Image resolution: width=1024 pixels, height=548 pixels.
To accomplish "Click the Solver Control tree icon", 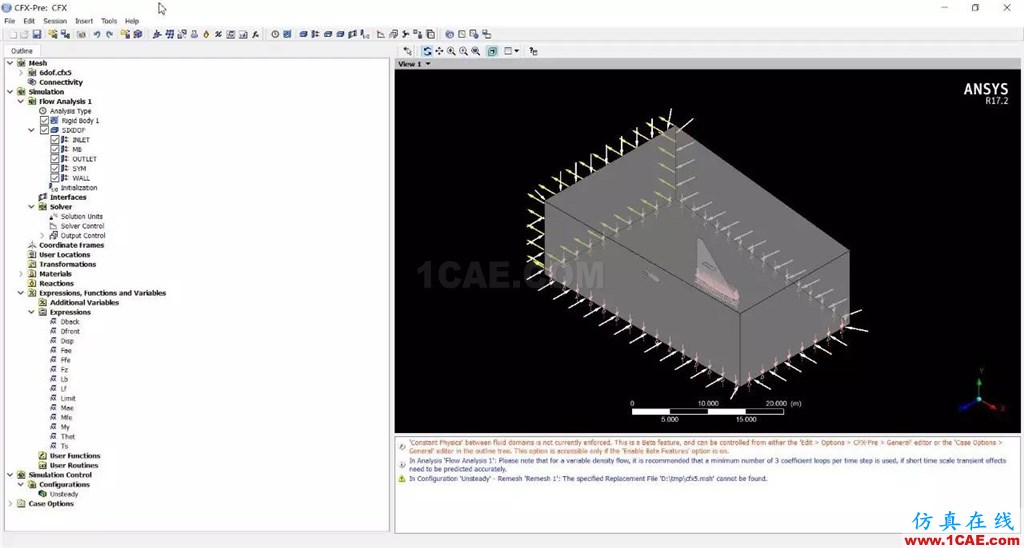I will (54, 226).
